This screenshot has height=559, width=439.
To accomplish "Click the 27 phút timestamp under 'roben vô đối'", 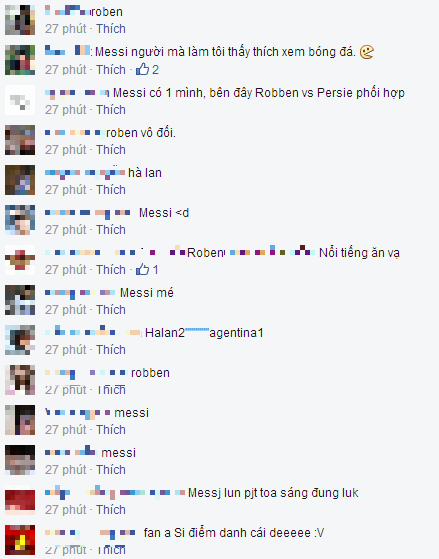I will (66, 149).
